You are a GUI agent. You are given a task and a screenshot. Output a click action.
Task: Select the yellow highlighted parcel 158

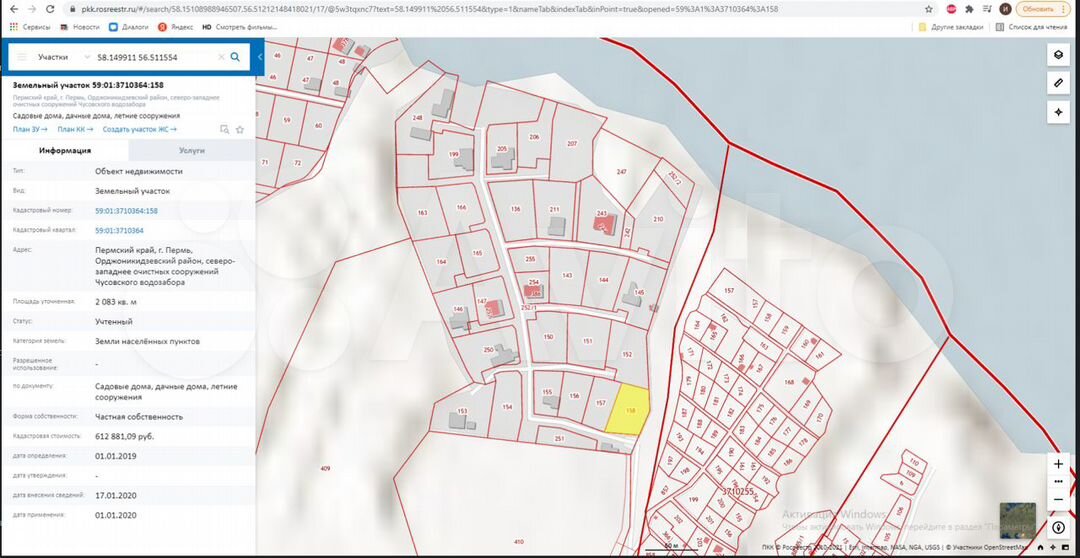(626, 411)
